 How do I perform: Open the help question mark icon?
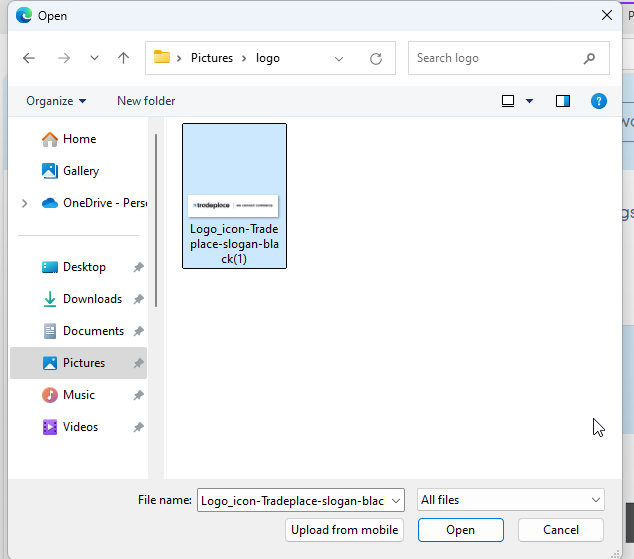[x=598, y=101]
